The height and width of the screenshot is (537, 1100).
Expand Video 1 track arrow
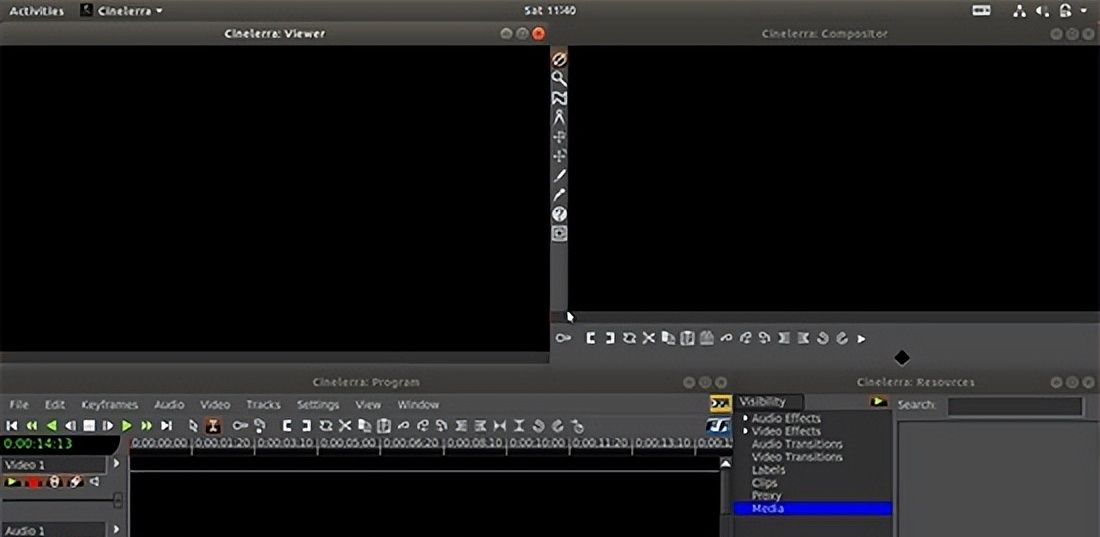(116, 463)
